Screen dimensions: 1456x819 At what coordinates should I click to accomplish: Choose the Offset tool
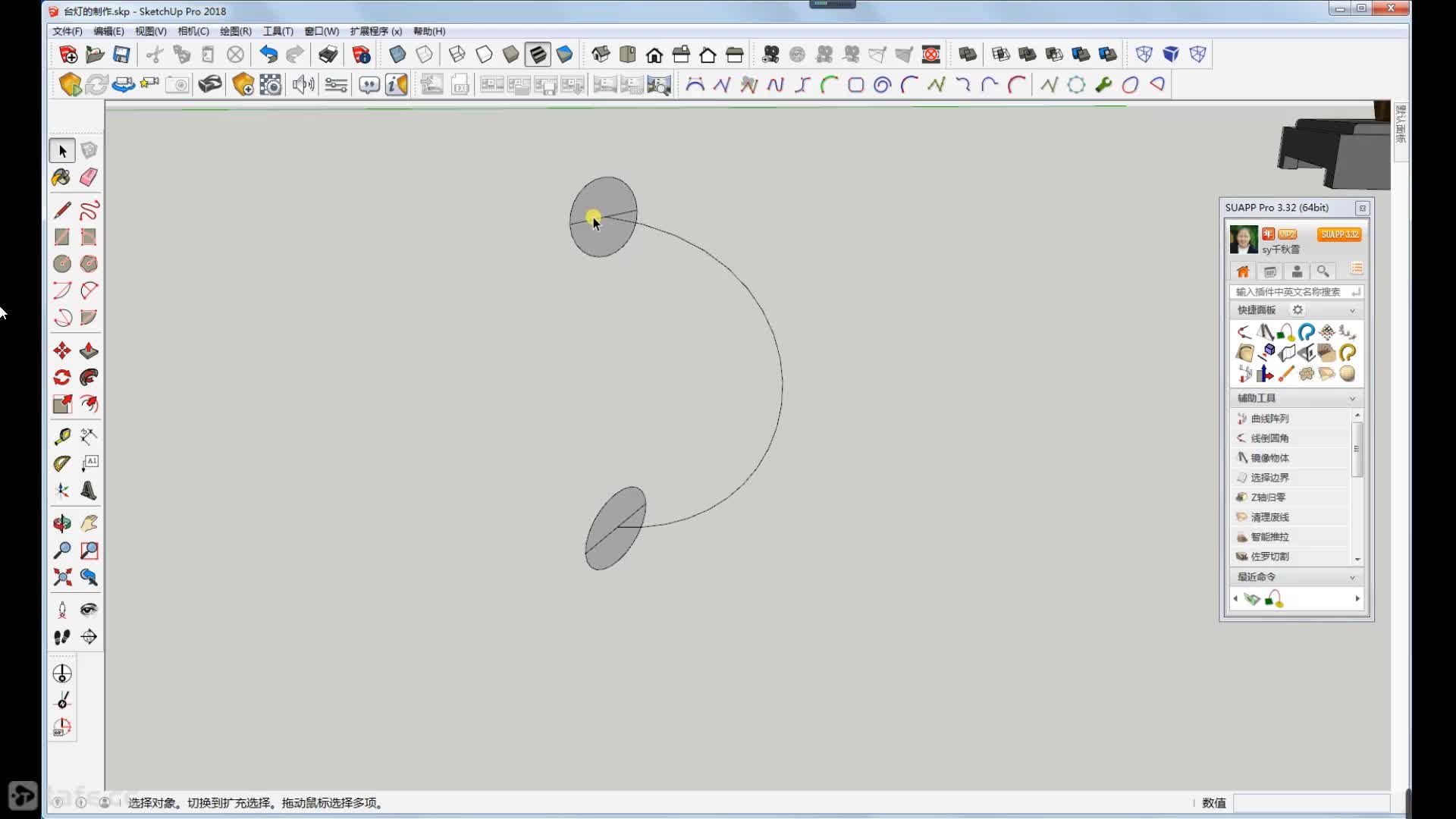[x=89, y=404]
